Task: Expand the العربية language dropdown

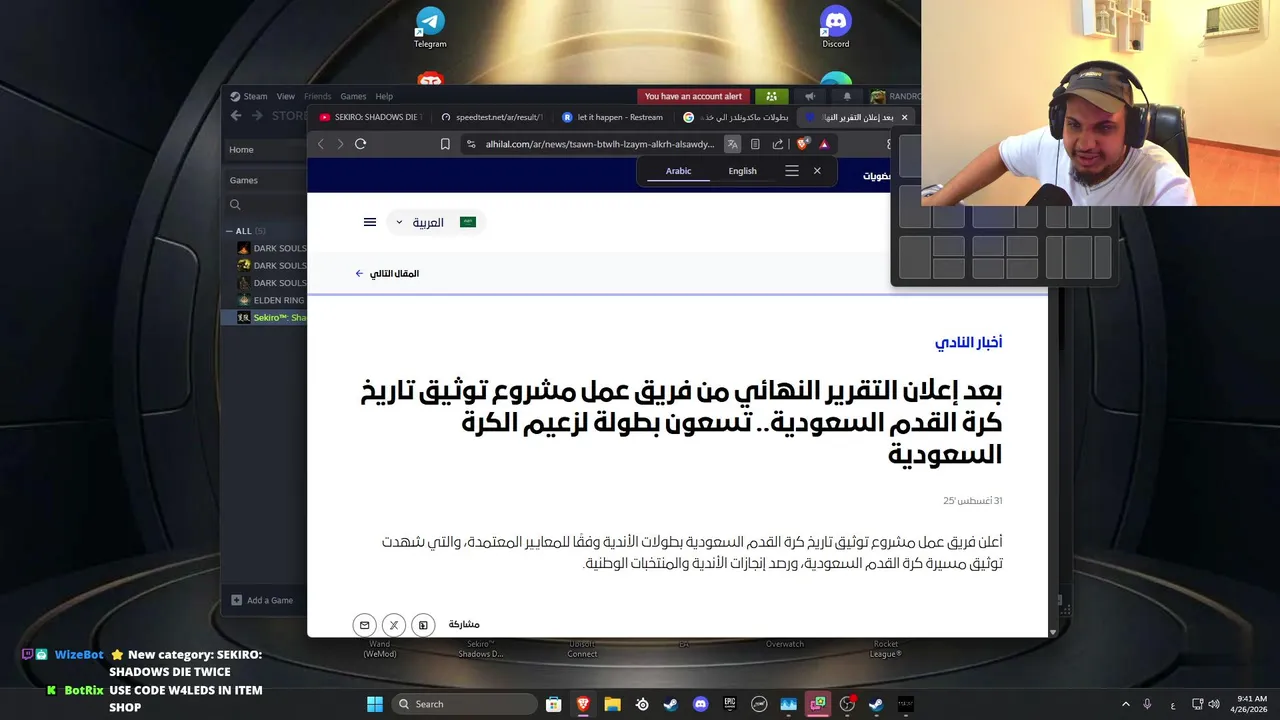Action: tap(436, 222)
